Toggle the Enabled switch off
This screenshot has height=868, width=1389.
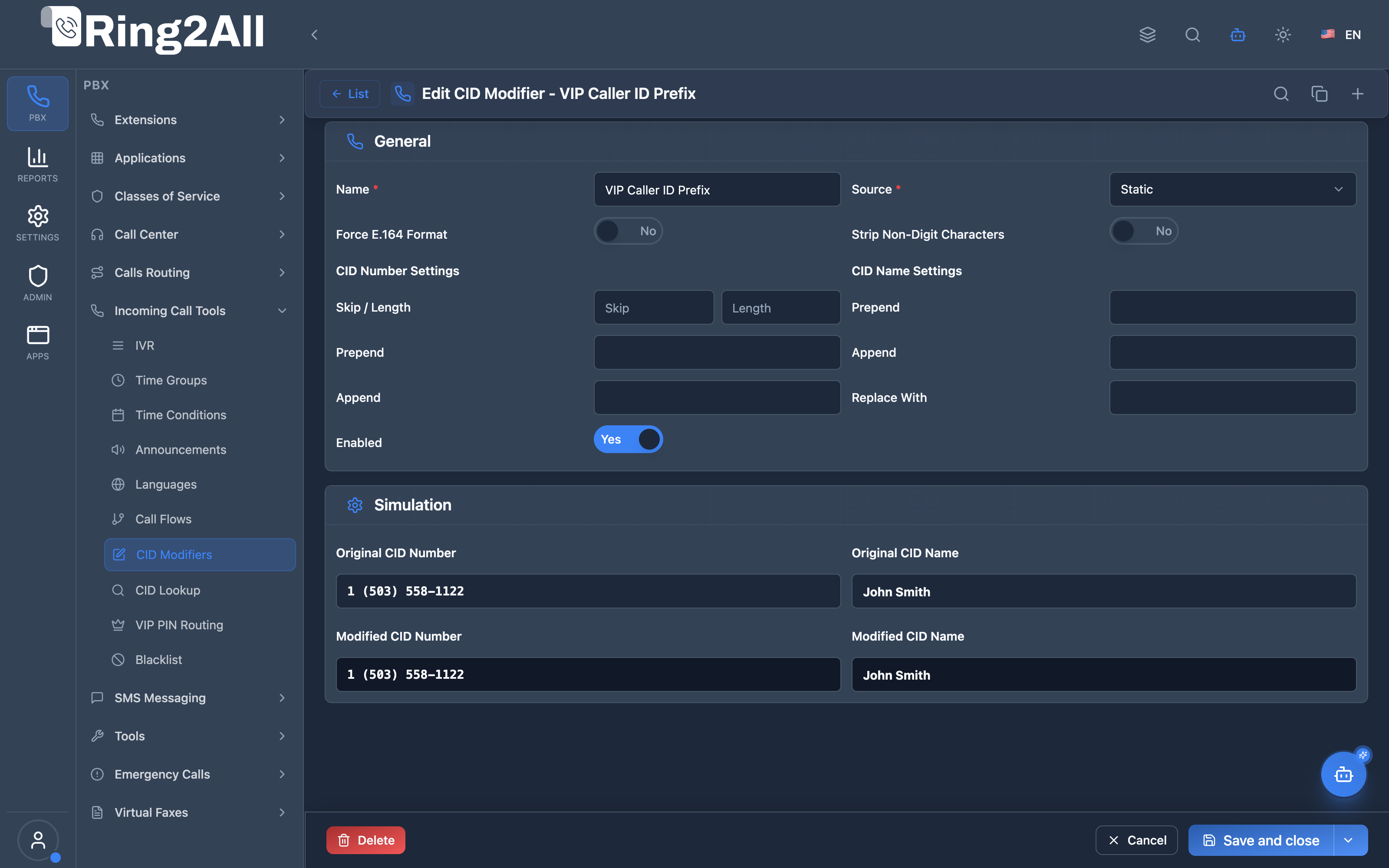628,440
